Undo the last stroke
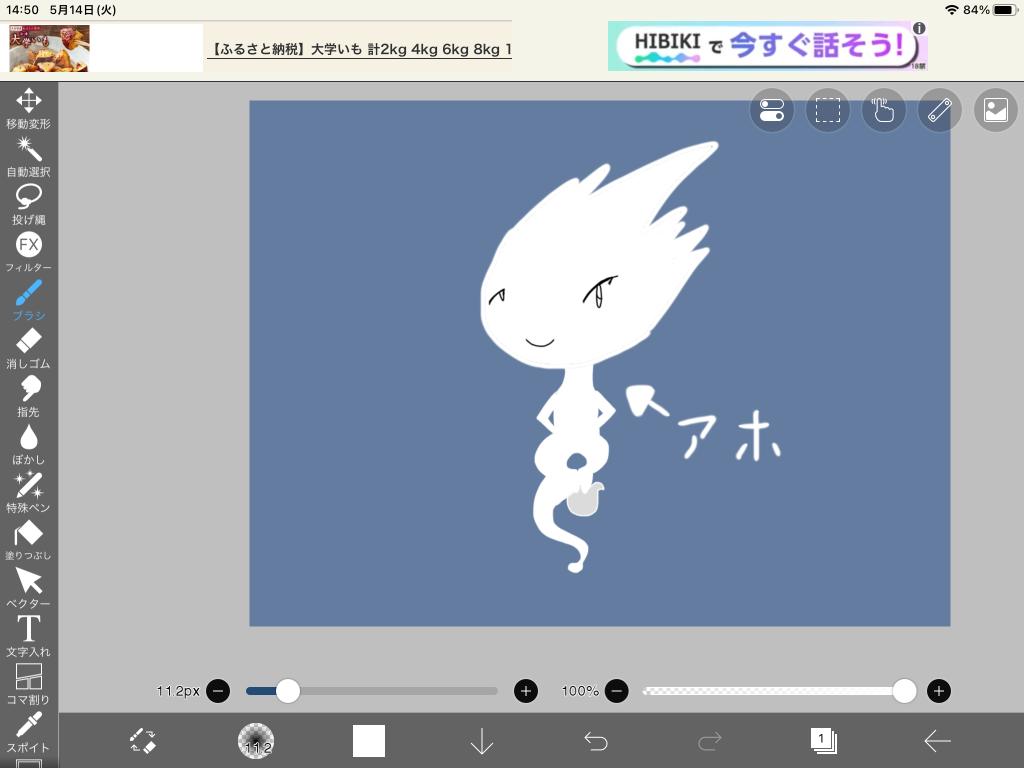 click(x=596, y=741)
